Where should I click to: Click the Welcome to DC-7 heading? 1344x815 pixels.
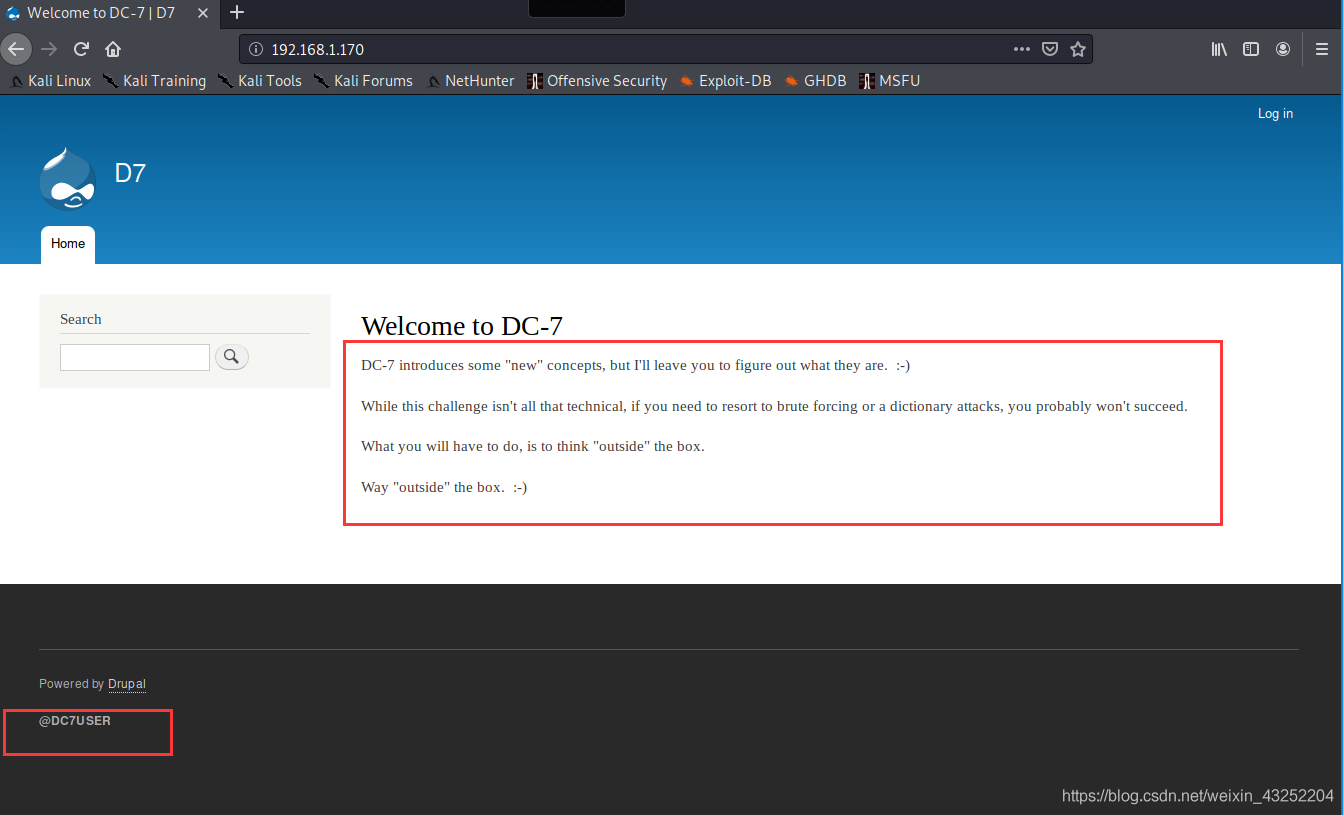[462, 326]
